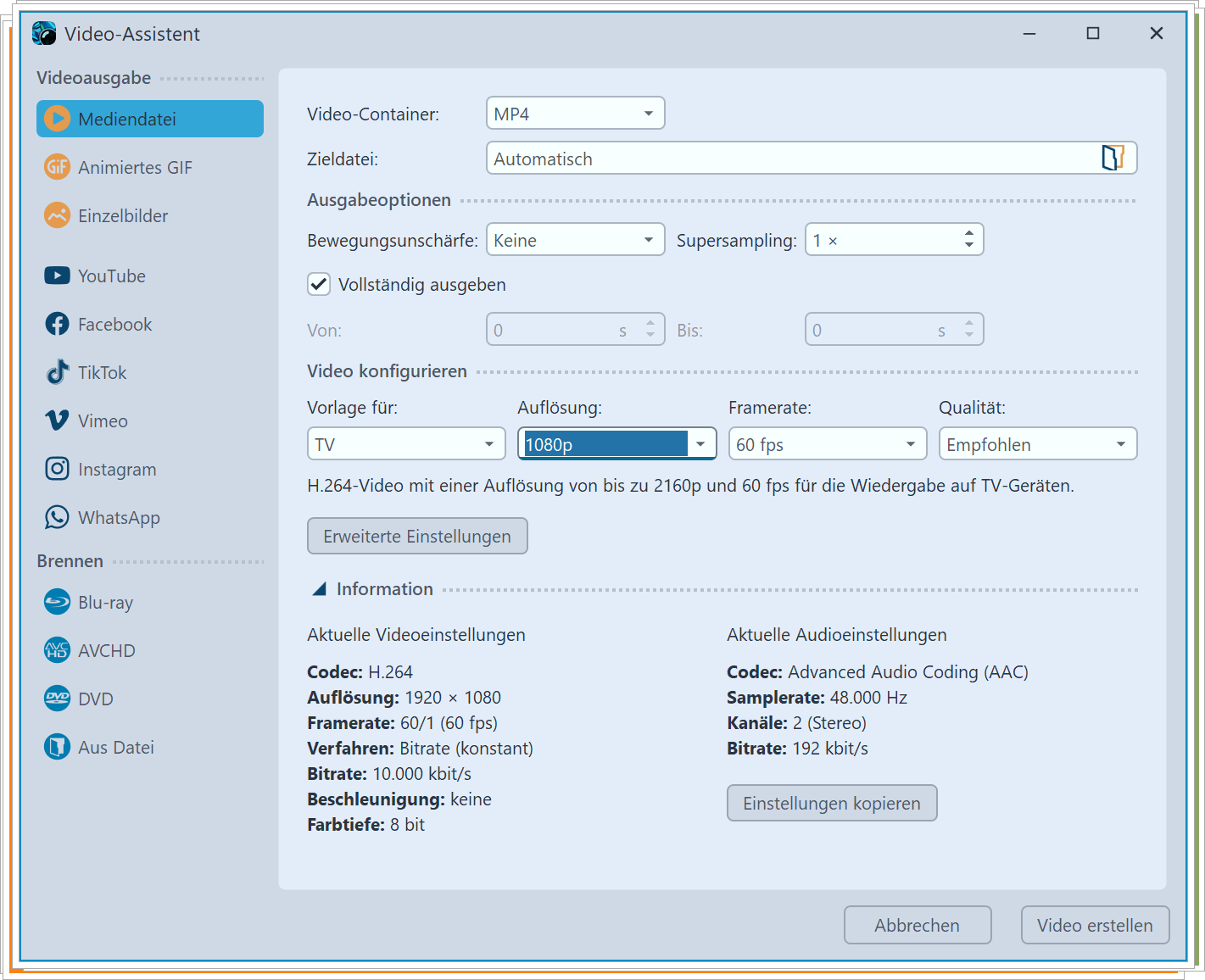Viewport: 1205px width, 980px height.
Task: Browse for target file with folder icon
Action: click(1113, 158)
